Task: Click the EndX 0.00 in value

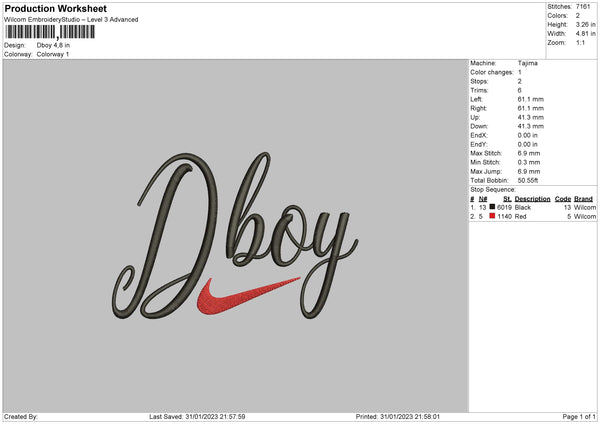Action: tap(527, 135)
